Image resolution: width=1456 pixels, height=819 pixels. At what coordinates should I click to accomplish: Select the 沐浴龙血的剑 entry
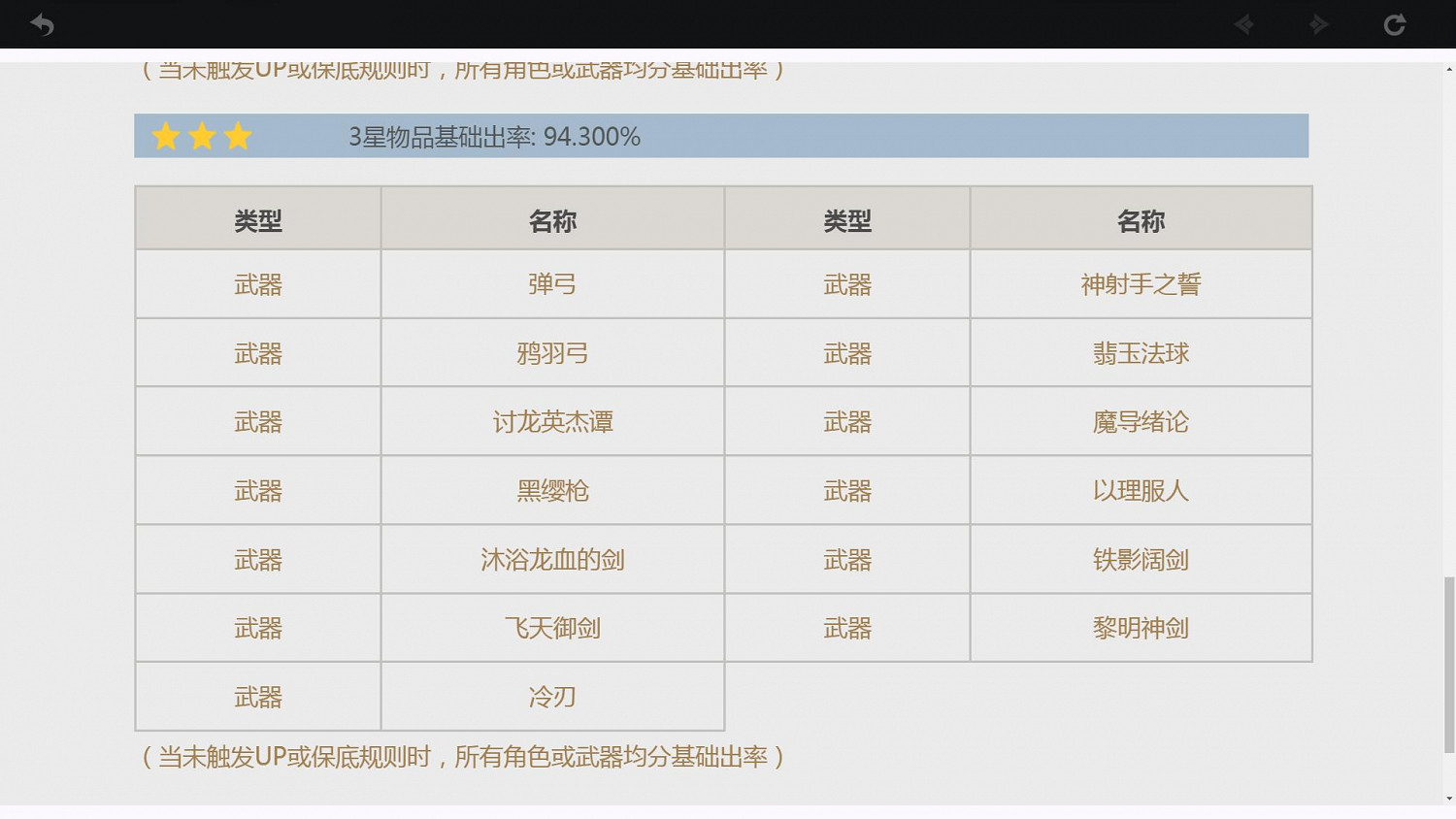click(x=551, y=559)
